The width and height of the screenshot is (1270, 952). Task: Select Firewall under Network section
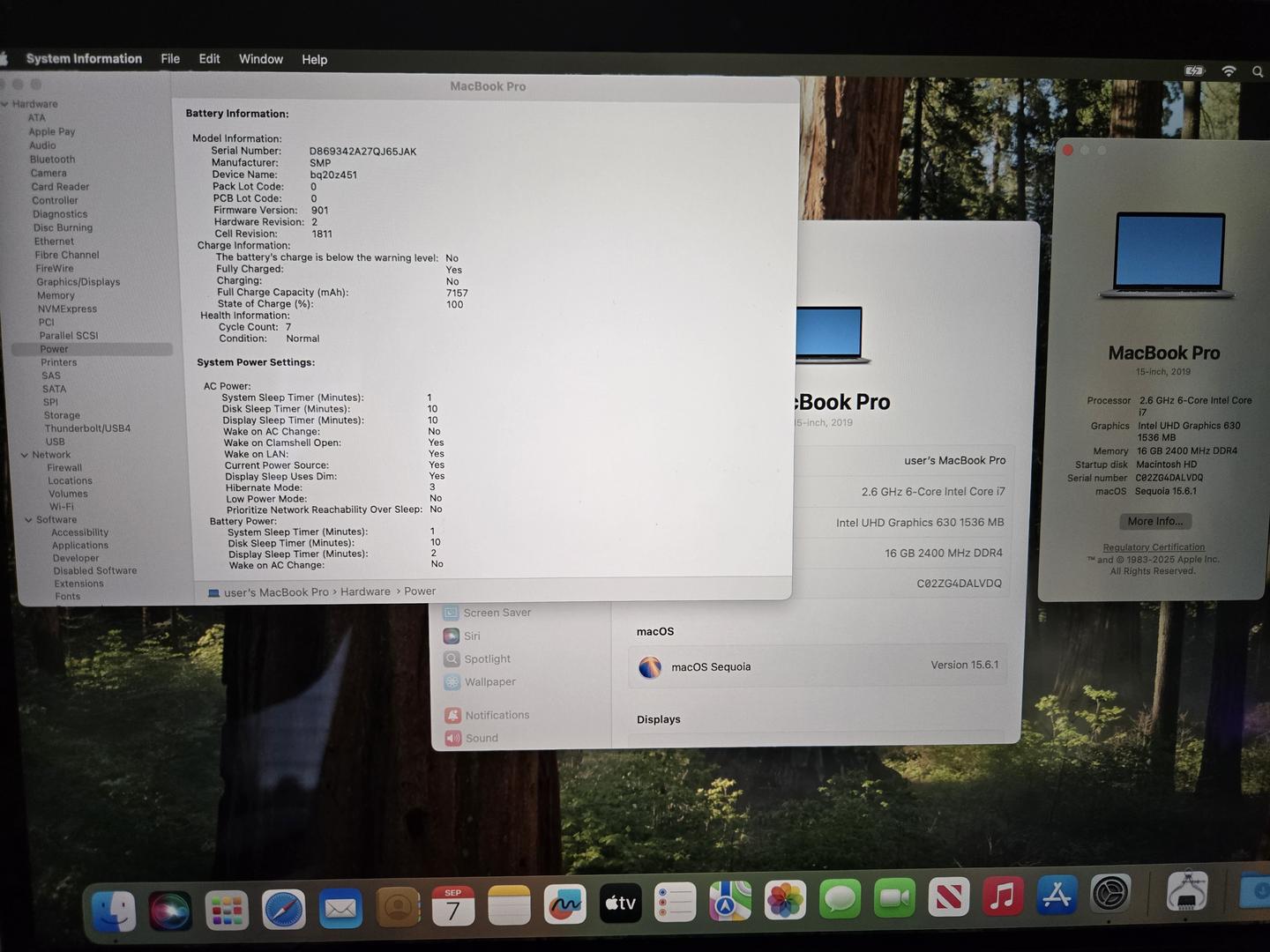(x=64, y=468)
